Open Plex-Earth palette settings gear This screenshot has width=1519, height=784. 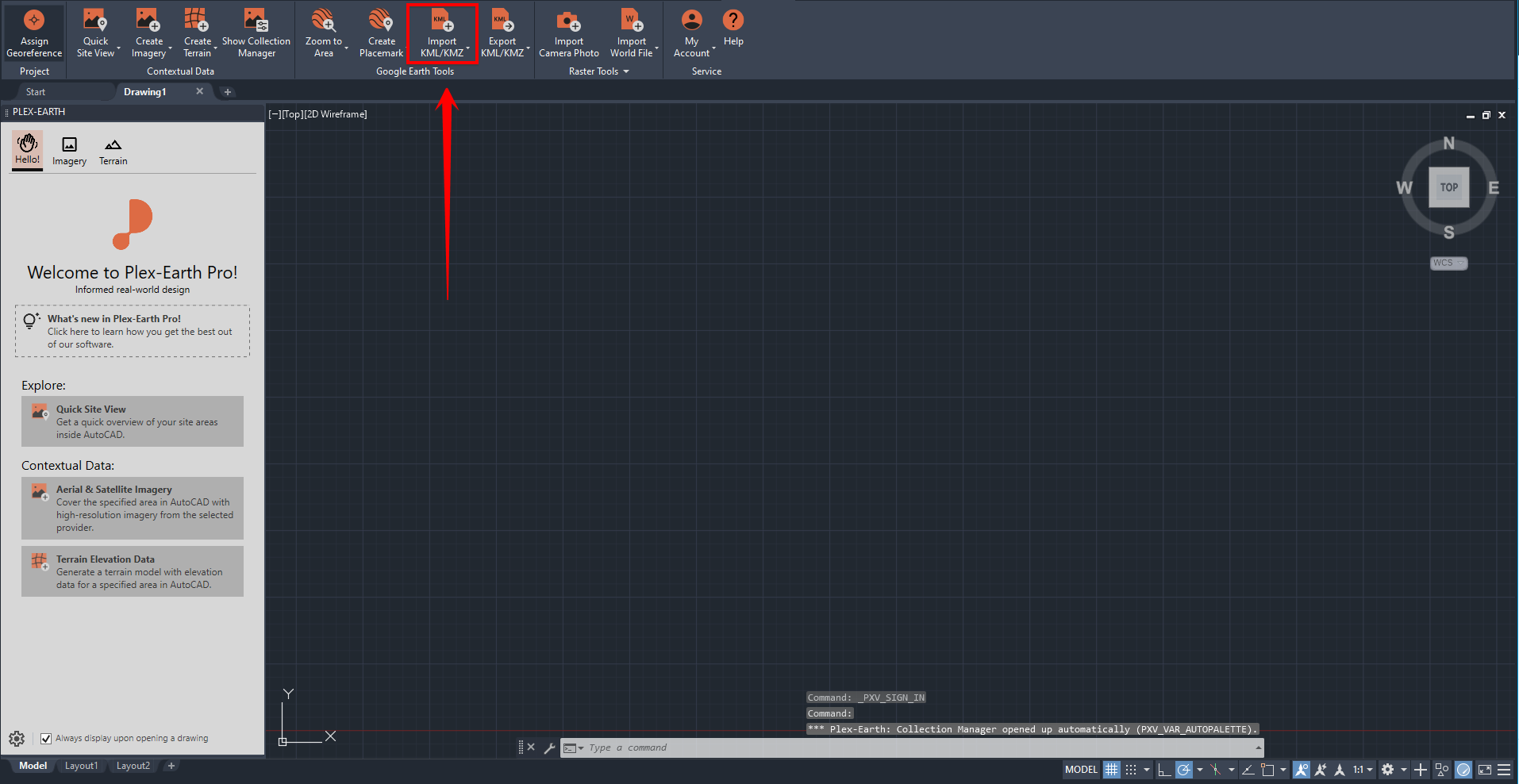(x=17, y=739)
